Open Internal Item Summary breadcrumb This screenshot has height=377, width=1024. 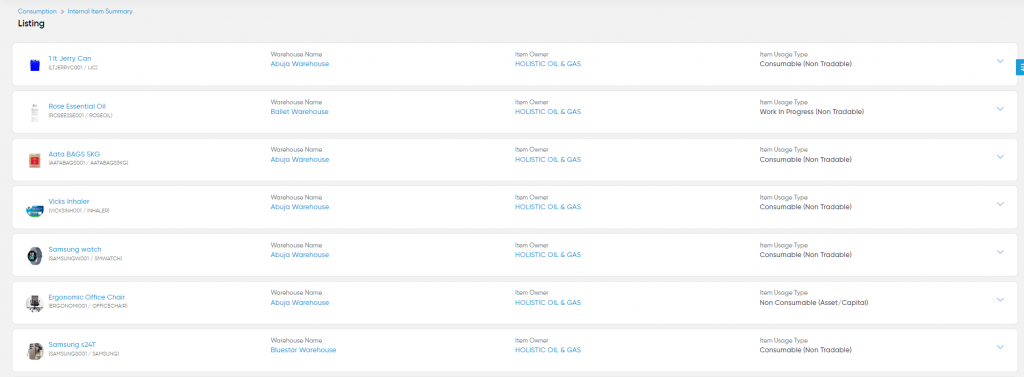100,11
